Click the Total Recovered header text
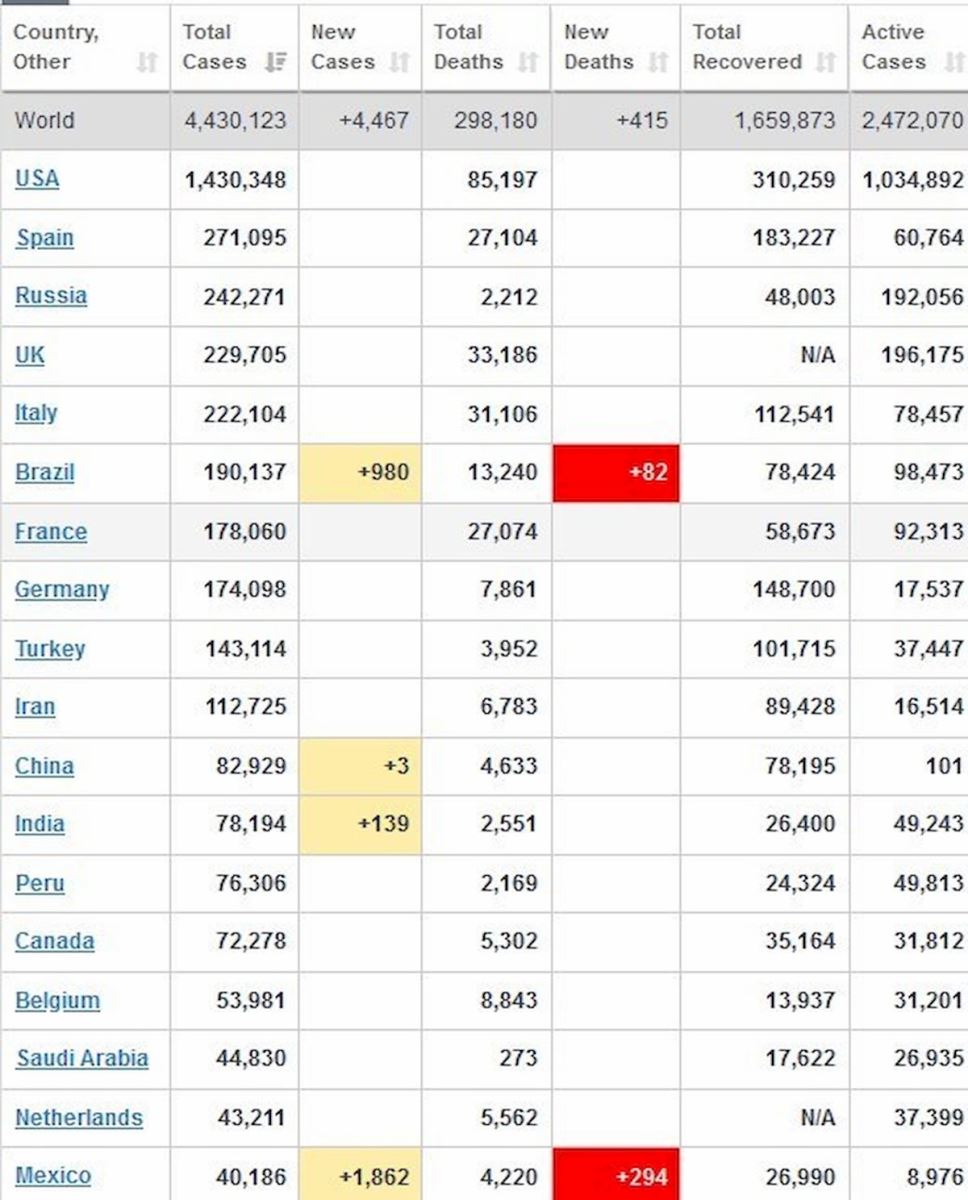The image size is (968, 1200). point(746,47)
